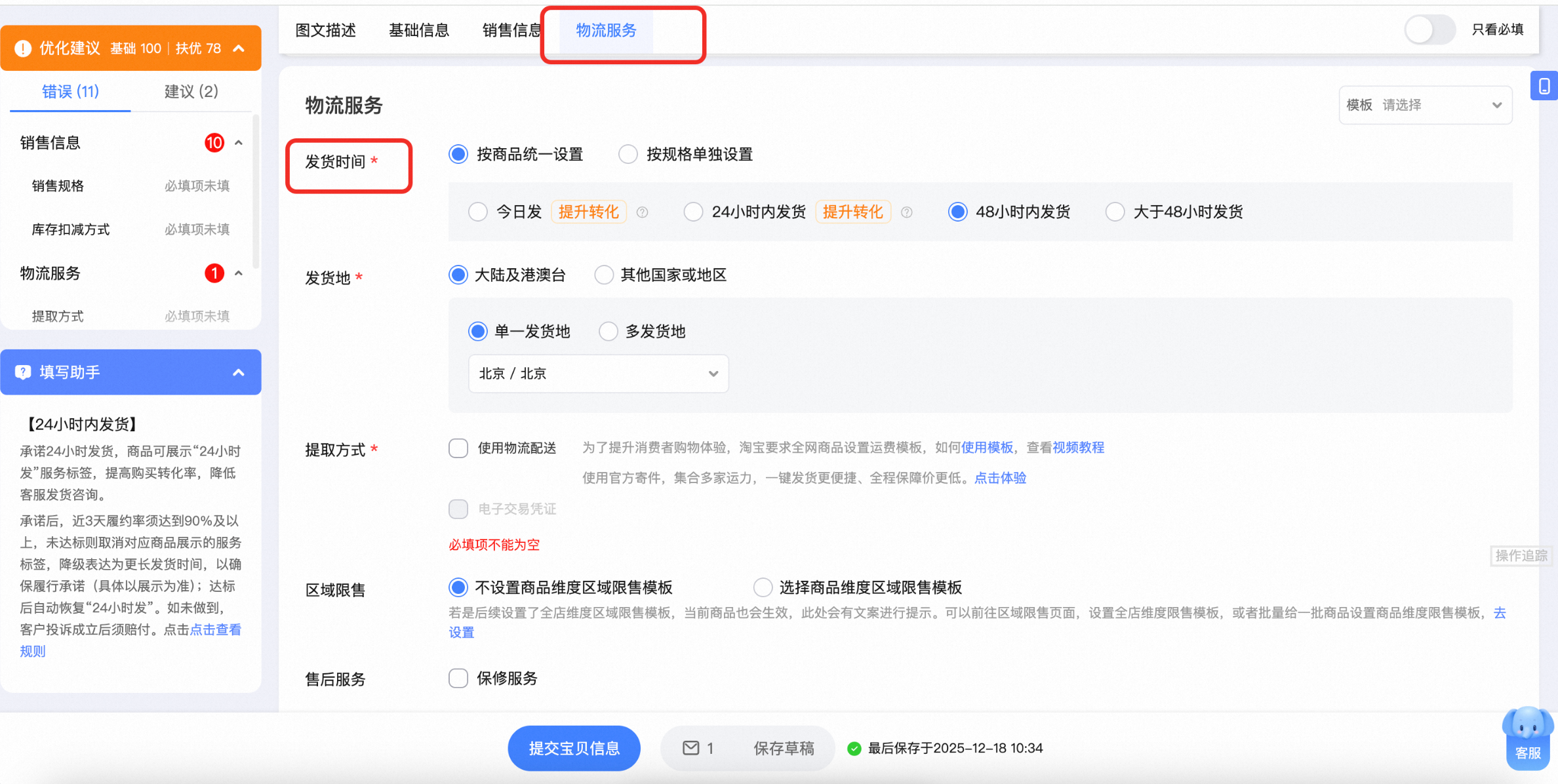Viewport: 1558px width, 784px height.
Task: Toggle the 只看必填 switch
Action: (1429, 29)
